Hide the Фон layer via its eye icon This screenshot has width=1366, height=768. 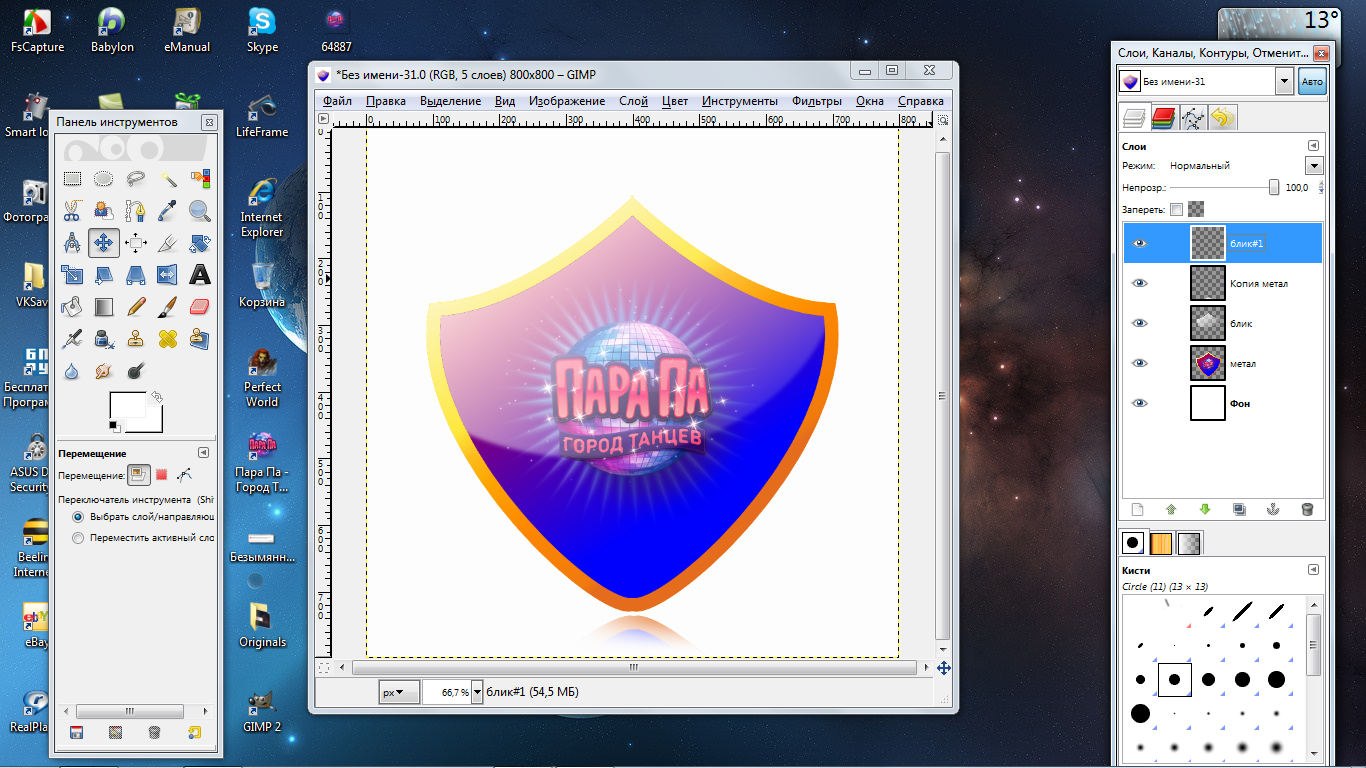[1139, 403]
